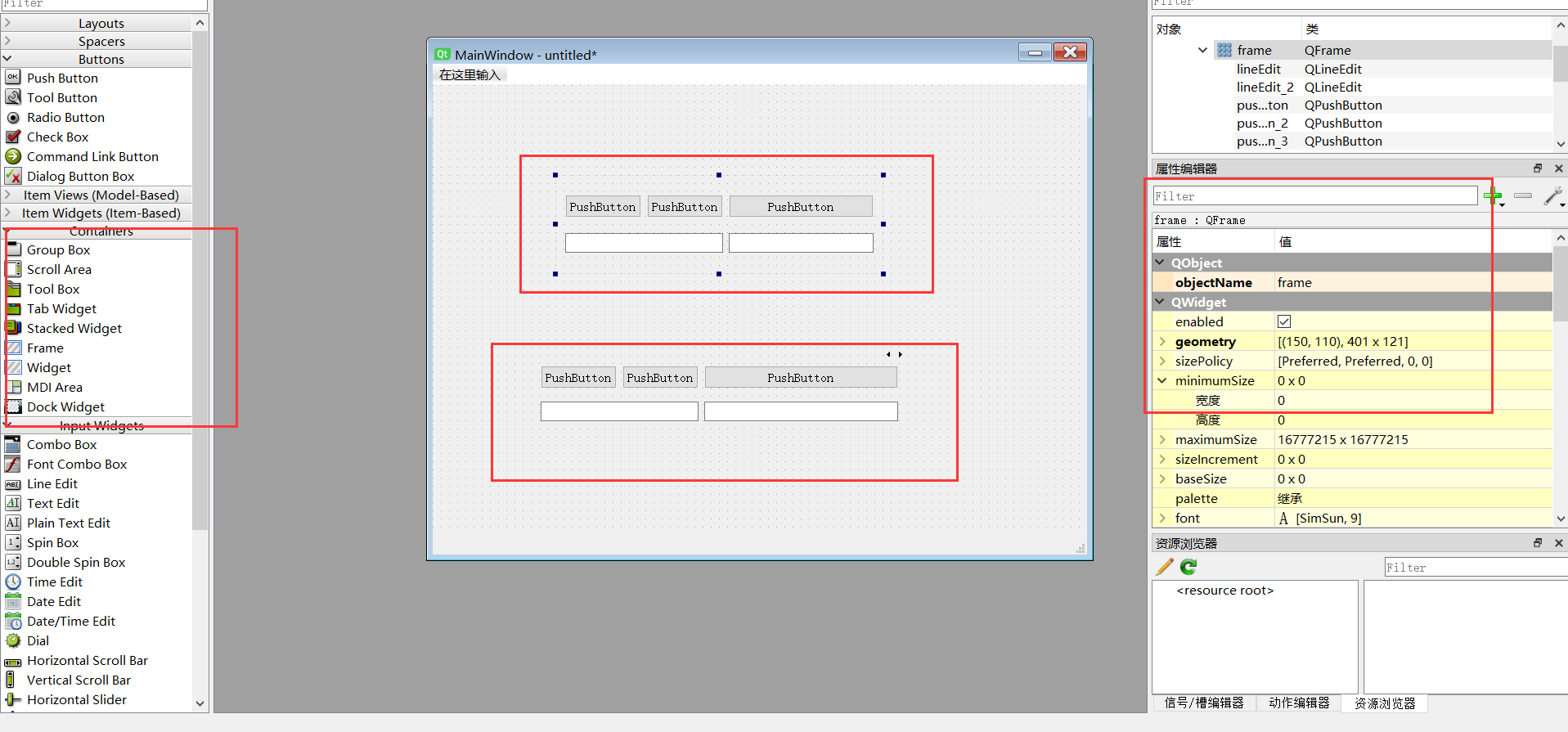Expand the geometry property row
Viewport: 1568px width, 732px height.
1162,341
